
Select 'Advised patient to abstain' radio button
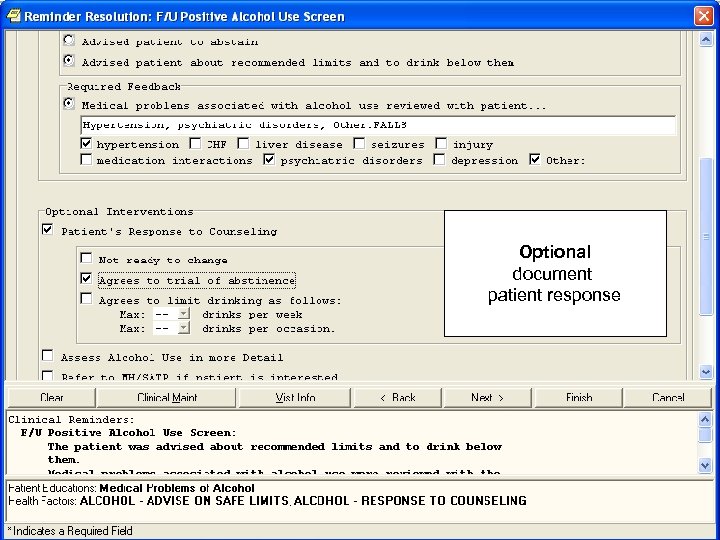tap(69, 40)
